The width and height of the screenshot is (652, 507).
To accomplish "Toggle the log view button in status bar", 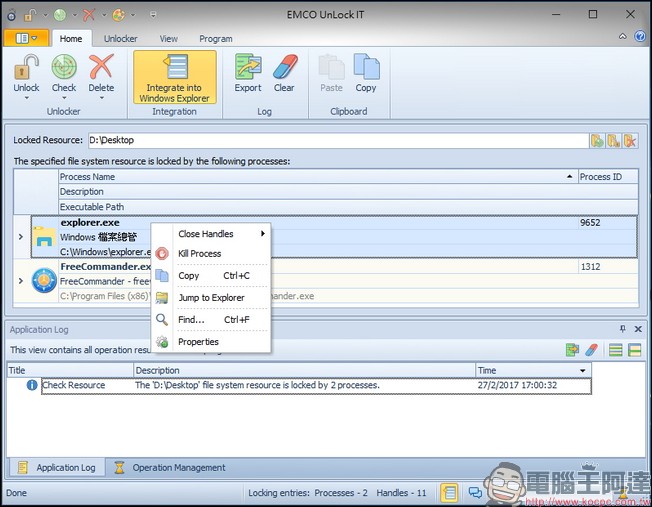I will [450, 492].
